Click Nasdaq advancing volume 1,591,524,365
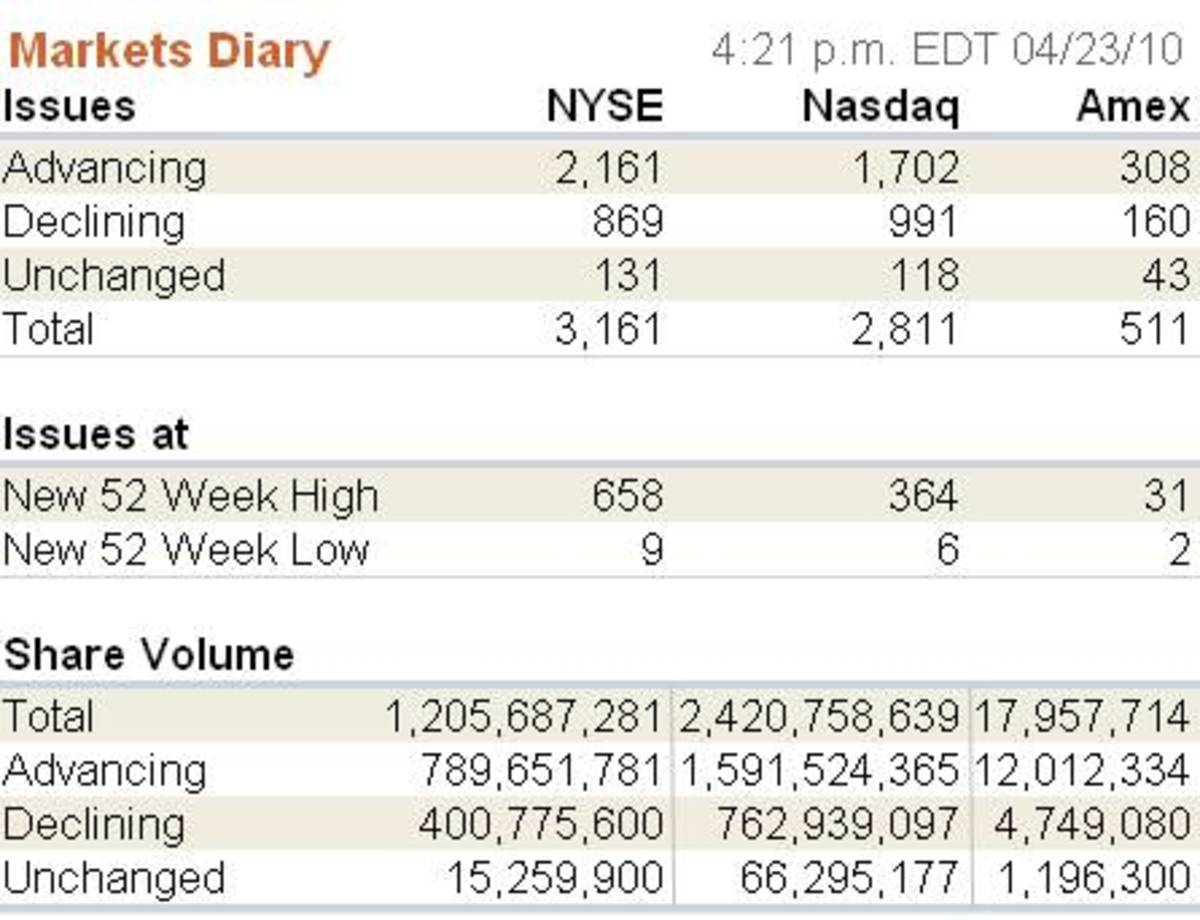The width and height of the screenshot is (1200, 920). tap(820, 771)
